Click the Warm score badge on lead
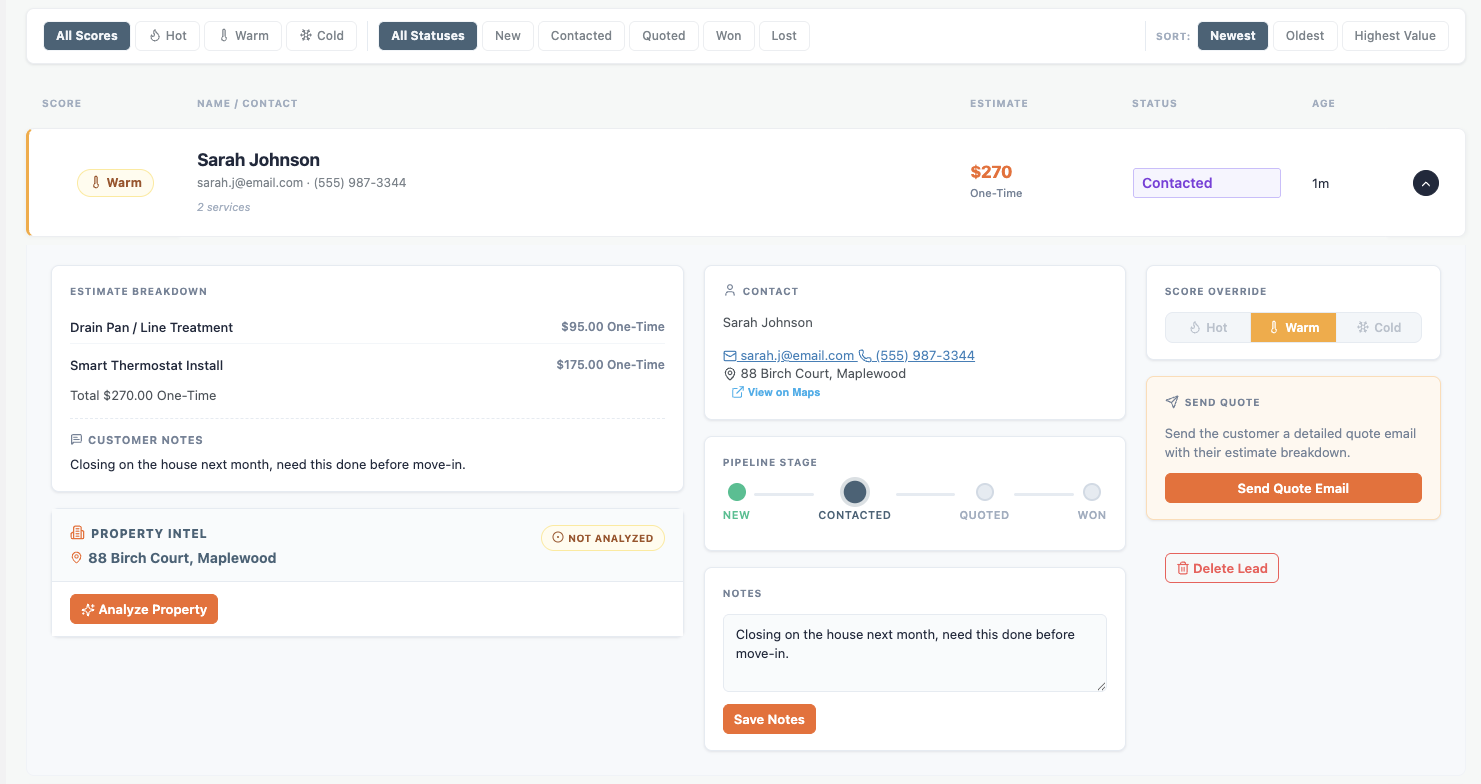 (115, 183)
